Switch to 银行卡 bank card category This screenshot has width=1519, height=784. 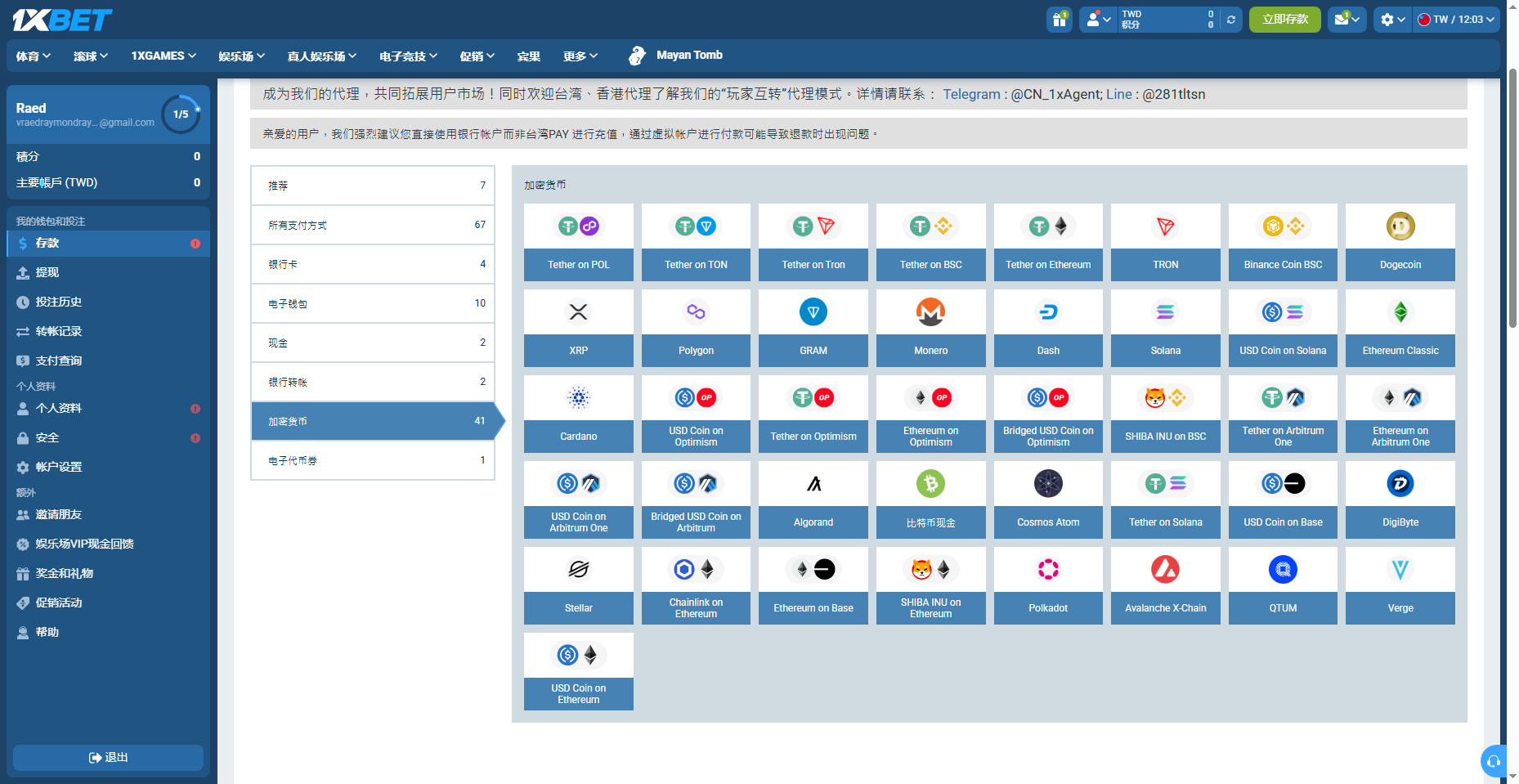click(373, 264)
